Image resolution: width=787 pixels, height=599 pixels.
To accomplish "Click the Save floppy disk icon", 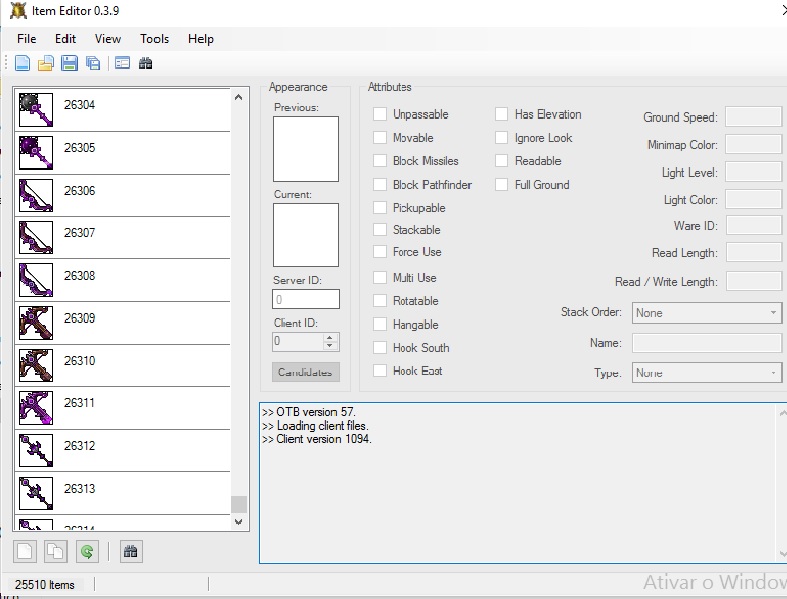I will pyautogui.click(x=69, y=63).
